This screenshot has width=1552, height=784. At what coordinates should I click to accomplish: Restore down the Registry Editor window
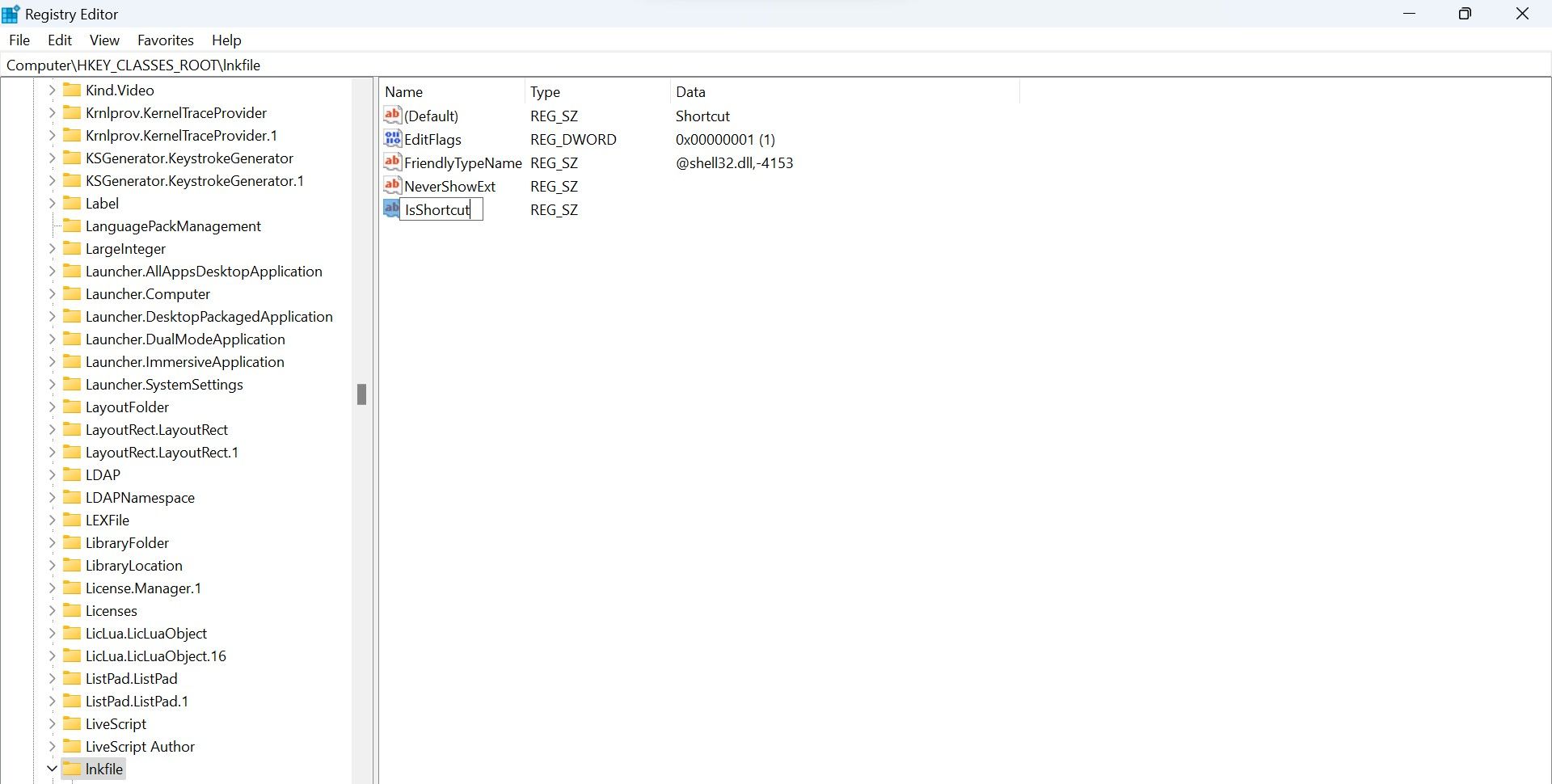[1465, 14]
